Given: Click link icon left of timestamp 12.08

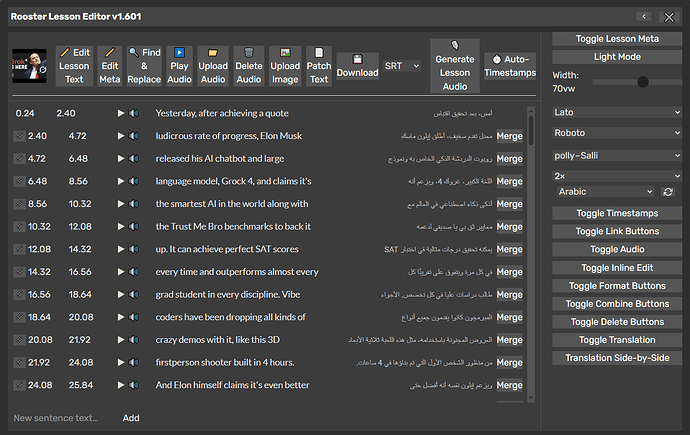Looking at the screenshot, I should click(19, 249).
